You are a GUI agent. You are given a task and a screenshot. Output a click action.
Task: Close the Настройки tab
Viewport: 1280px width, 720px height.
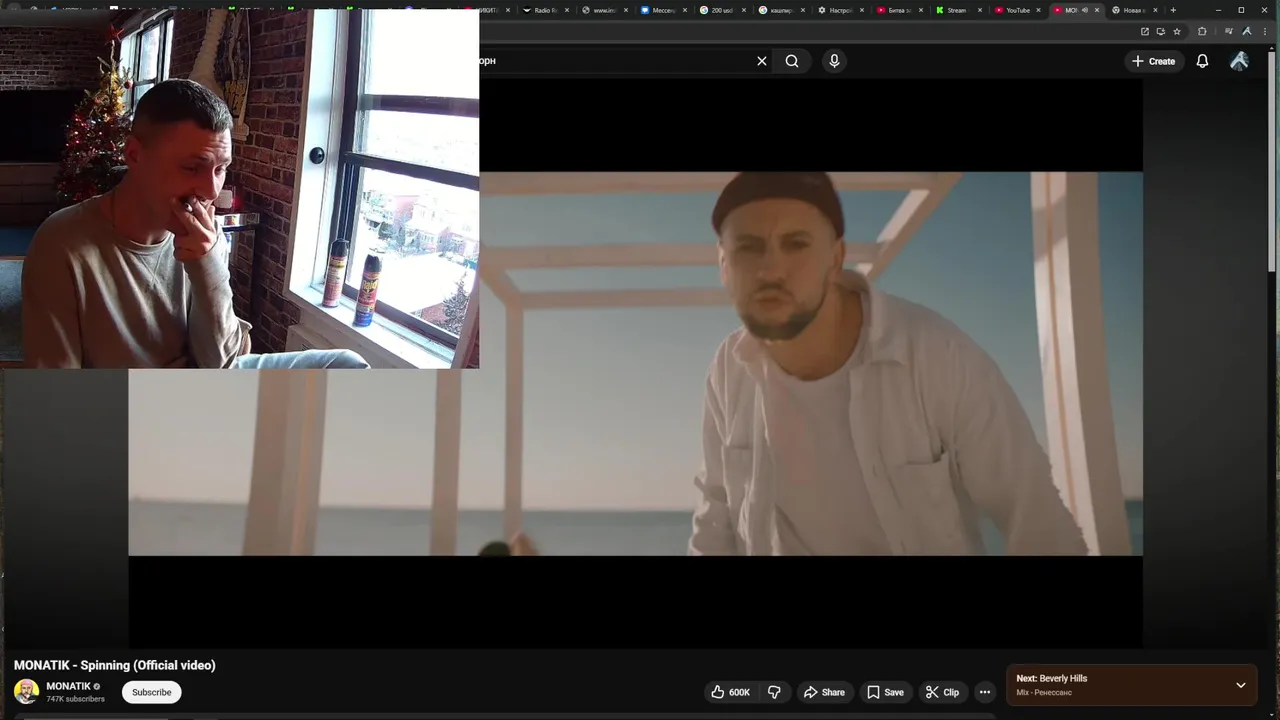tap(862, 10)
